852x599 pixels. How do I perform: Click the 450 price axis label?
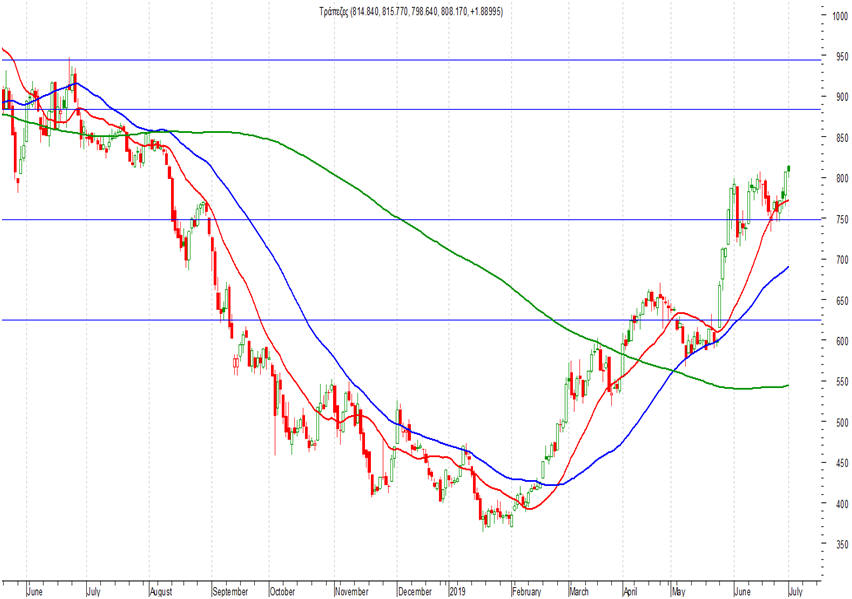[x=841, y=463]
